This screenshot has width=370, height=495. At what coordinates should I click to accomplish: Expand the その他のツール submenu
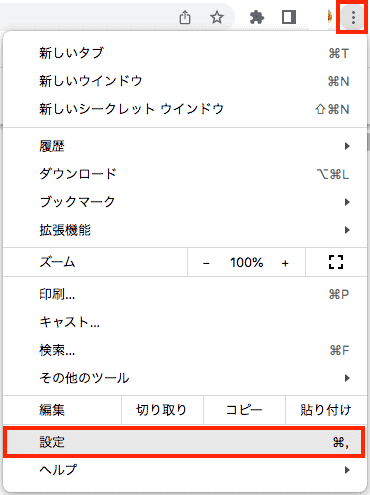185,378
